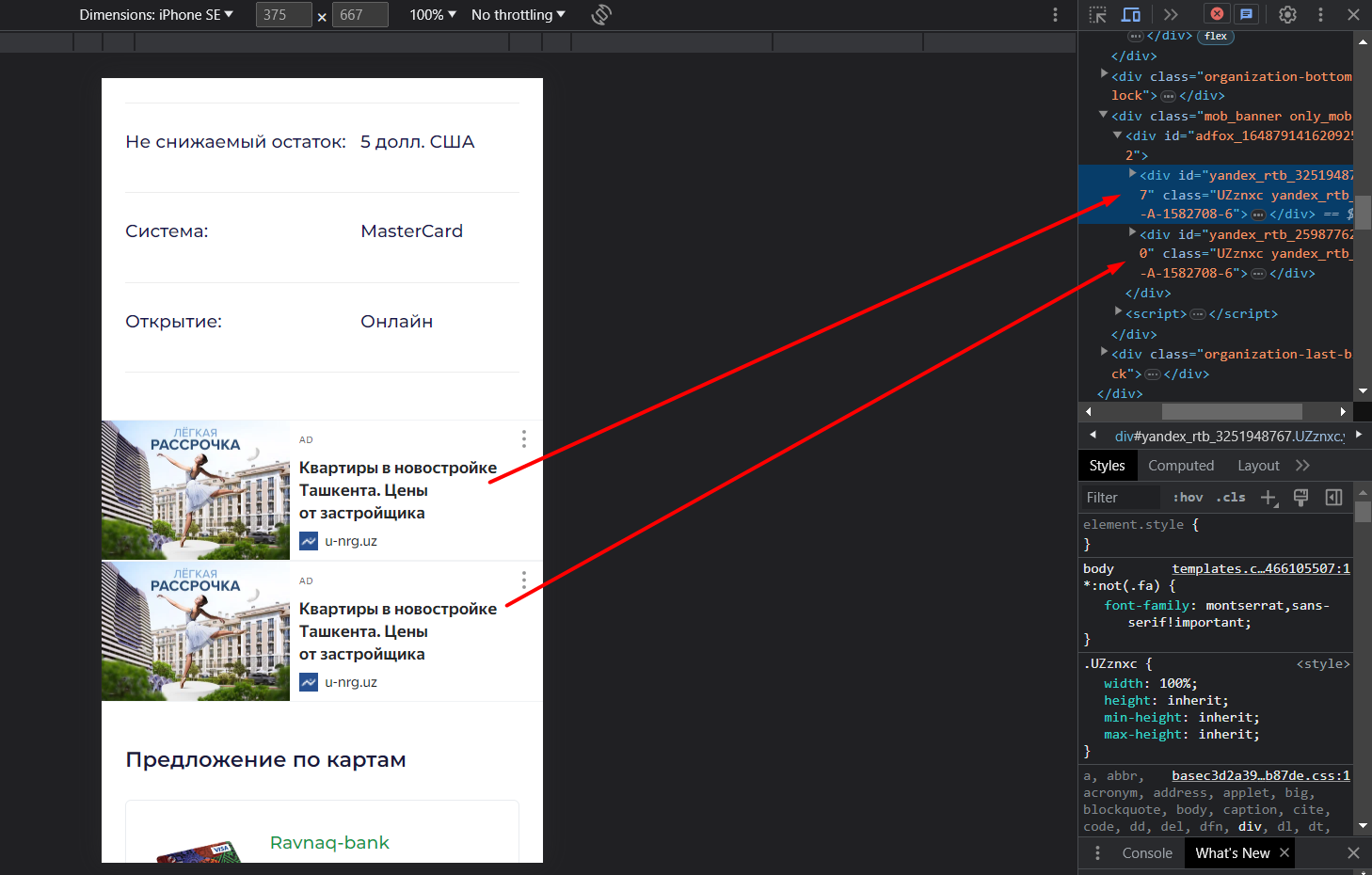Click the MasterCard system value
The image size is (1372, 875).
[412, 231]
